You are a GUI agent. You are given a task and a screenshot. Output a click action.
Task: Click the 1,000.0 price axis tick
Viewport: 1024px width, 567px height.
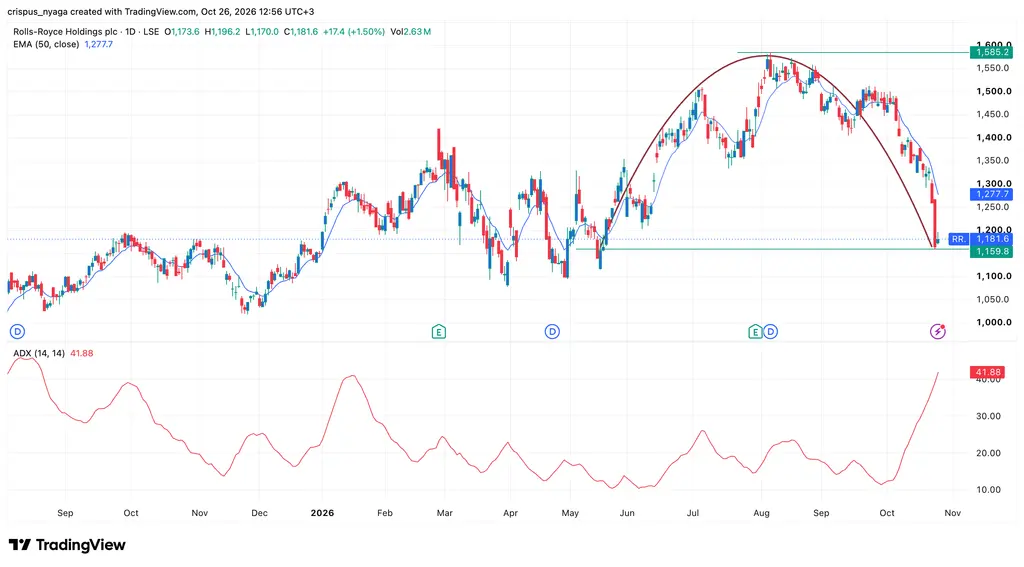994,322
